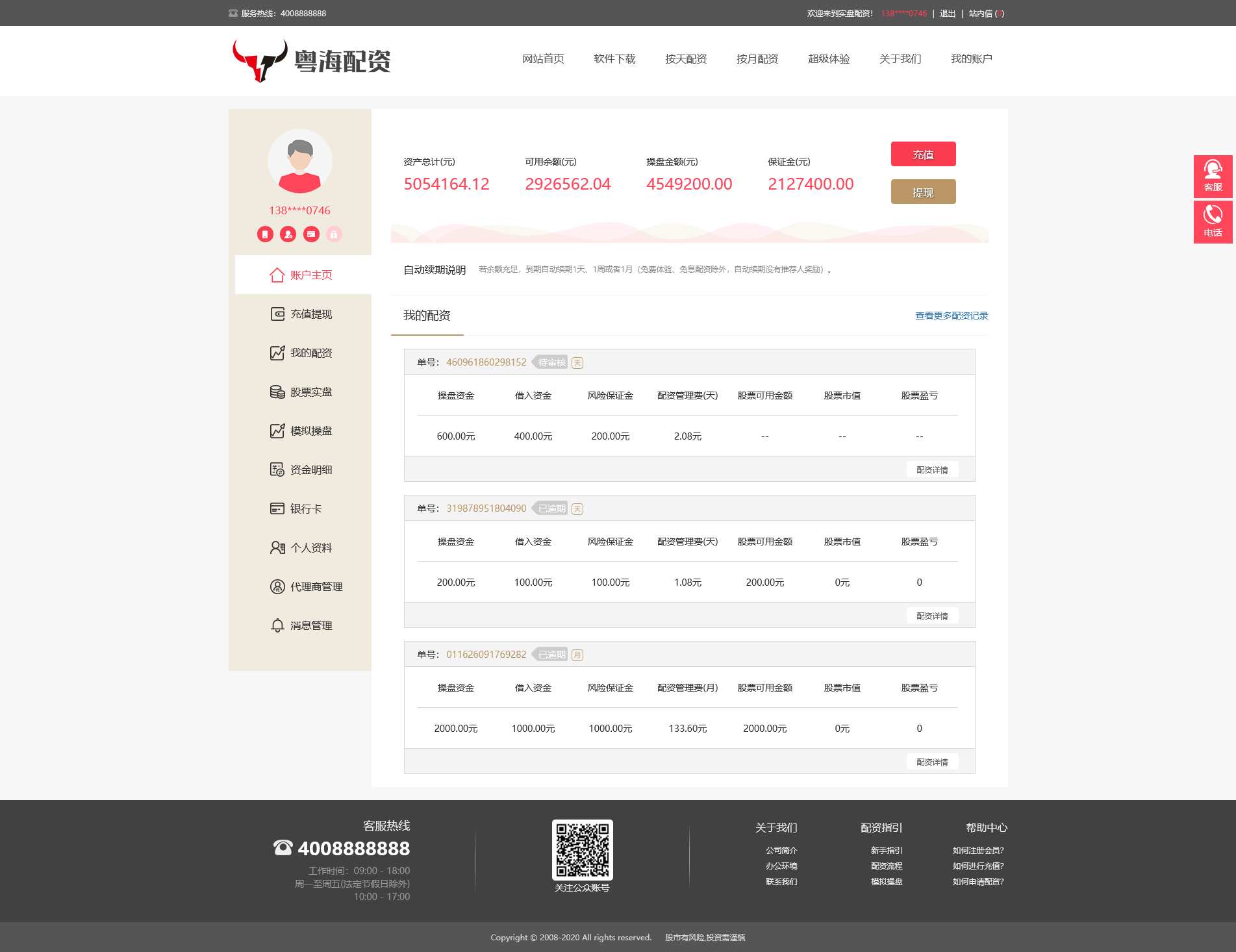Viewport: 1236px width, 952px height.
Task: Click available balance 2926562.04
Action: (568, 184)
